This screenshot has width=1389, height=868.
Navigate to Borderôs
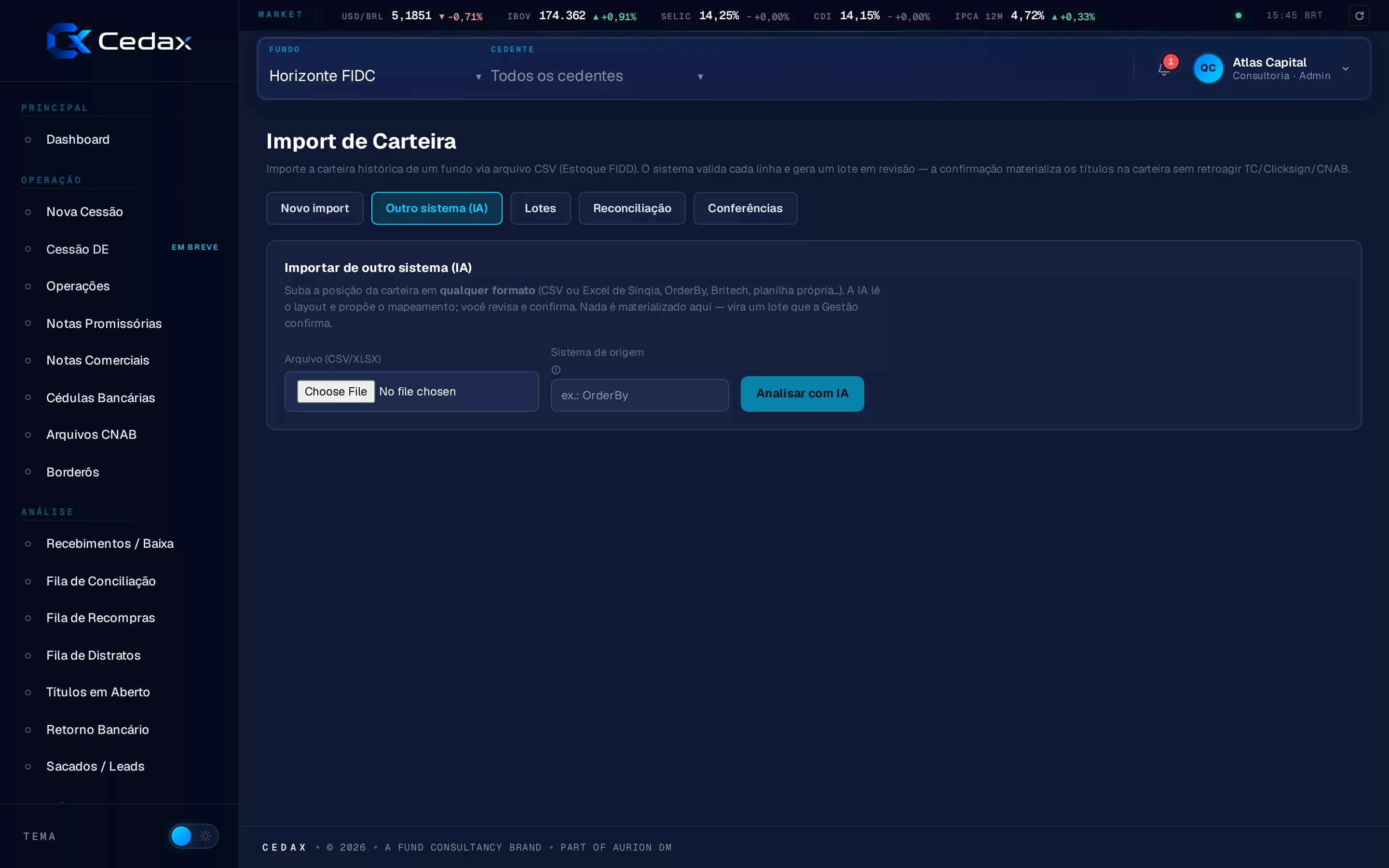72,472
